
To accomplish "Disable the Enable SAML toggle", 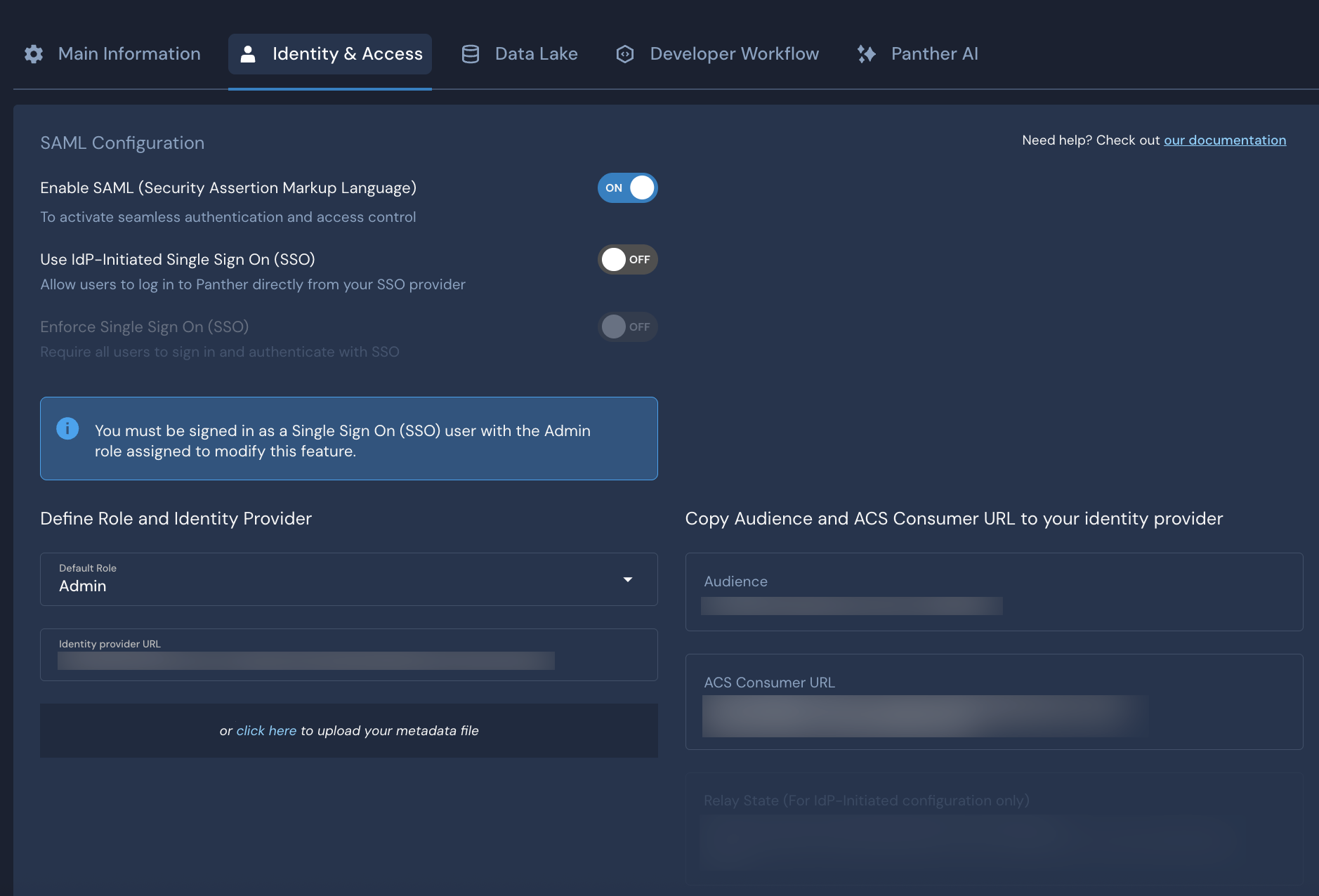I will [628, 187].
